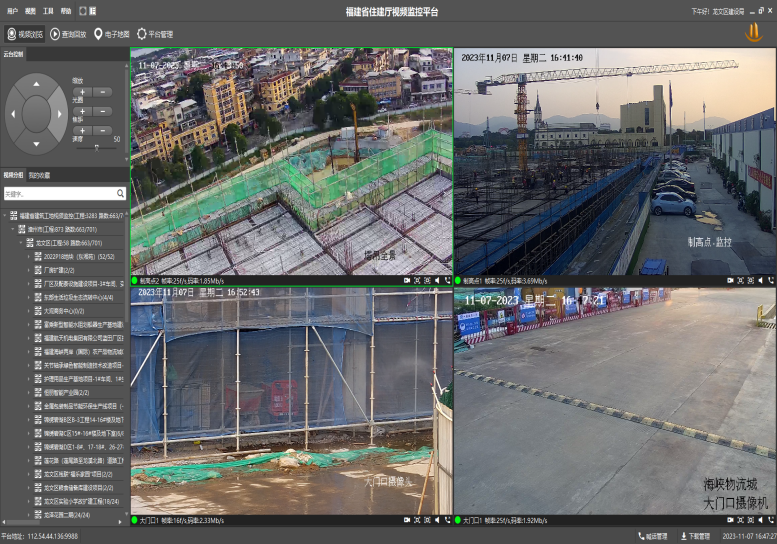Toggle recording in the scaffolding 大门口摄像头 pane
Screen dimensions: 777x544
point(407,520)
